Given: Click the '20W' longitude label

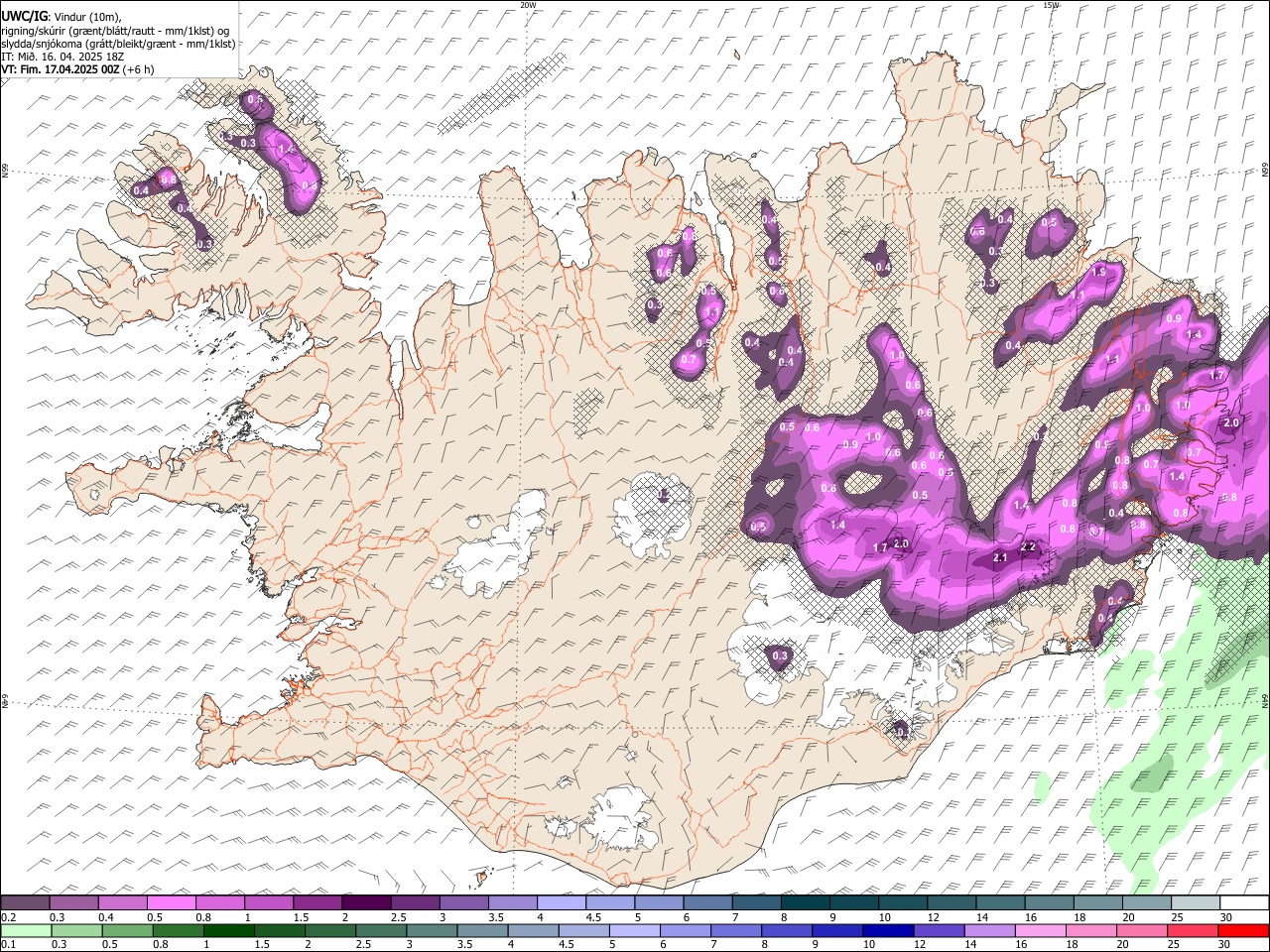Looking at the screenshot, I should point(528,4).
